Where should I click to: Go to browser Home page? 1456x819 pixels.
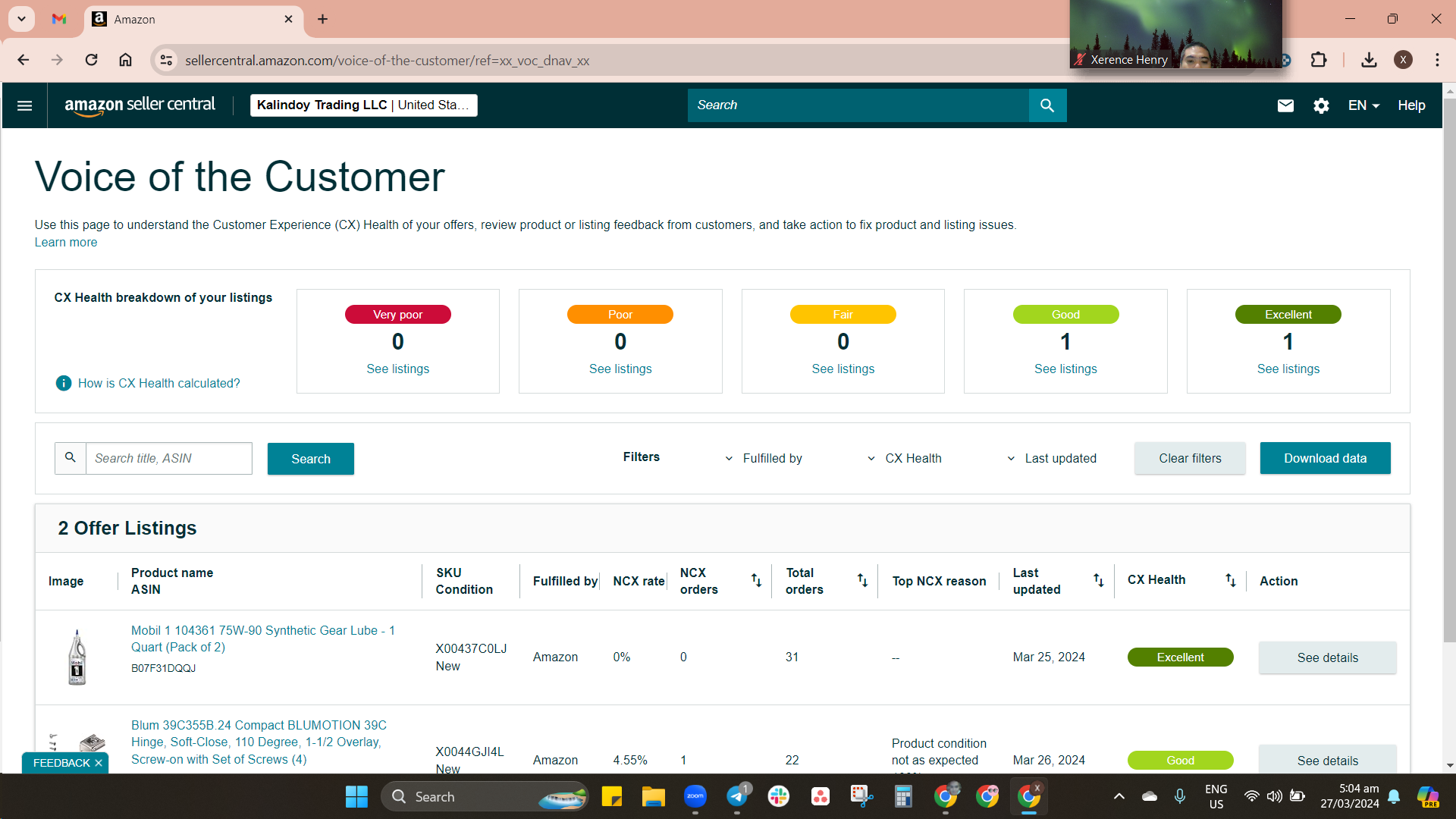(x=125, y=60)
